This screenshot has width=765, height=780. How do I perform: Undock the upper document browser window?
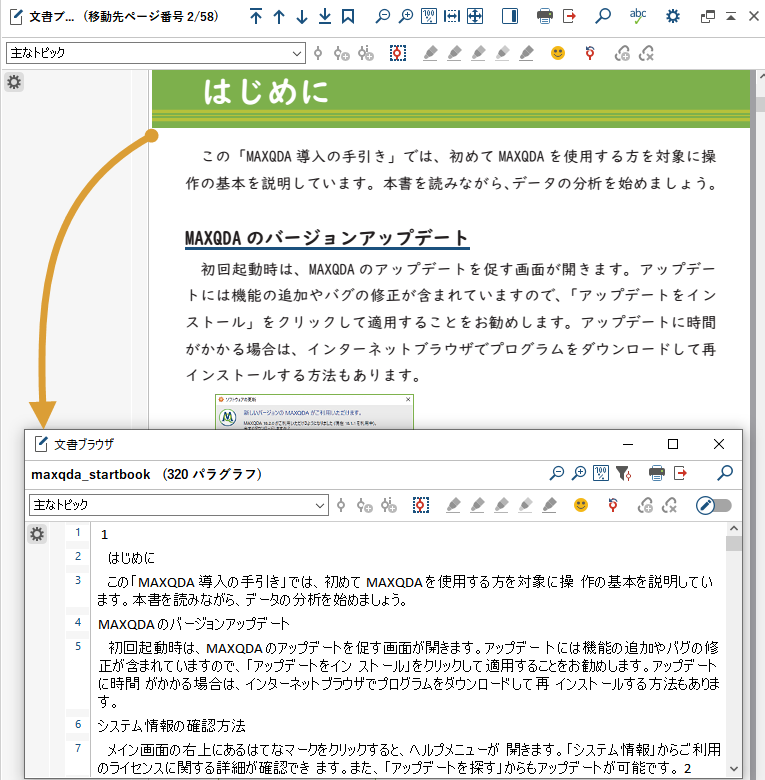(707, 16)
